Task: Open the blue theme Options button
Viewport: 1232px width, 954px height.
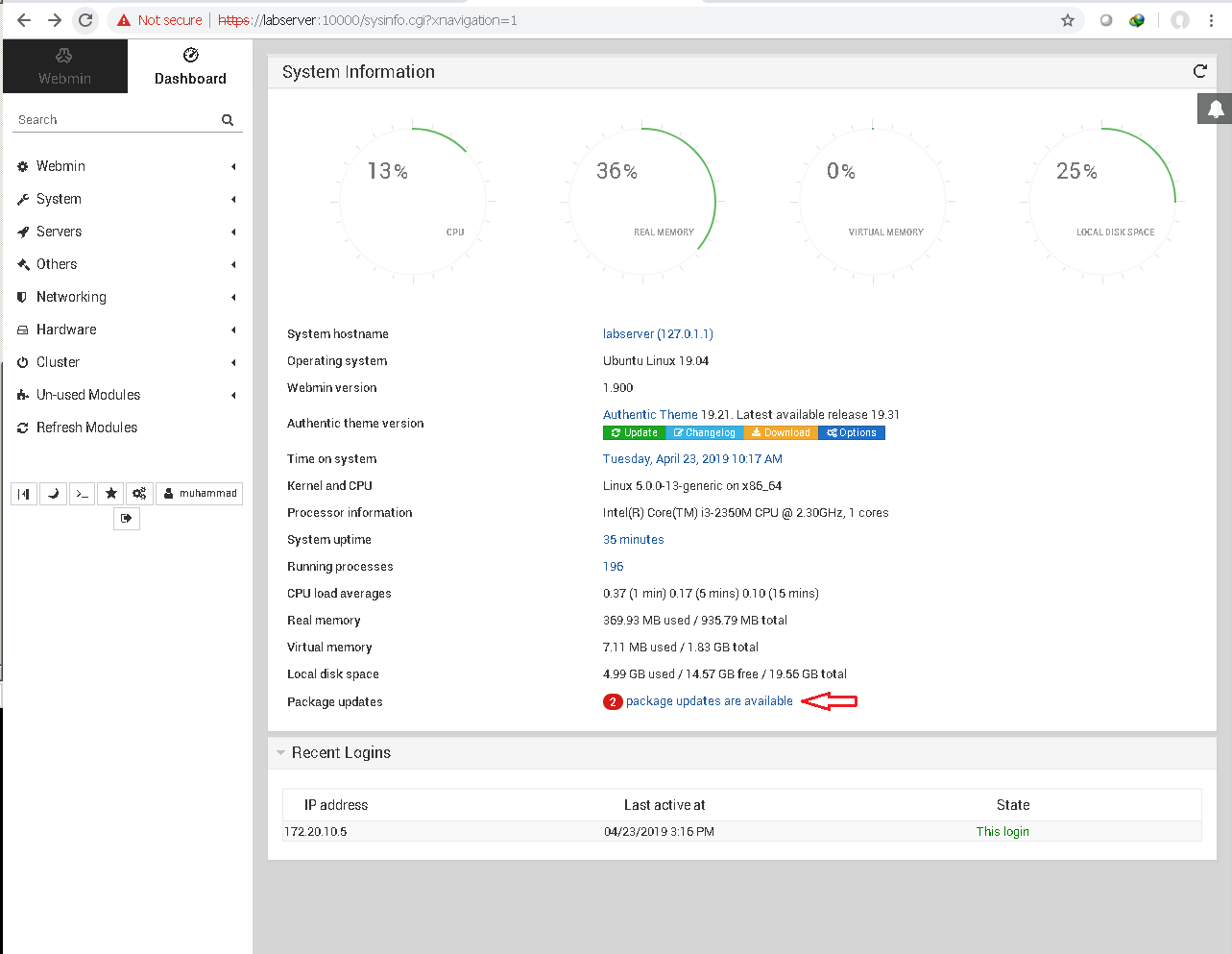Action: point(852,433)
